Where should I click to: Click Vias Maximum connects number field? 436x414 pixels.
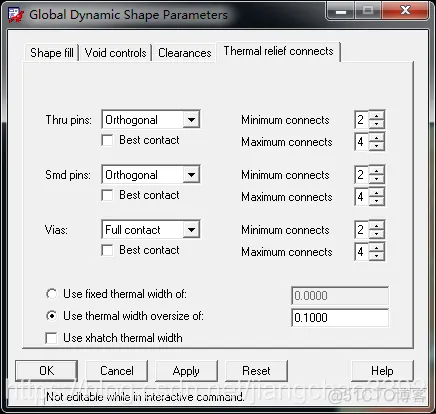362,252
